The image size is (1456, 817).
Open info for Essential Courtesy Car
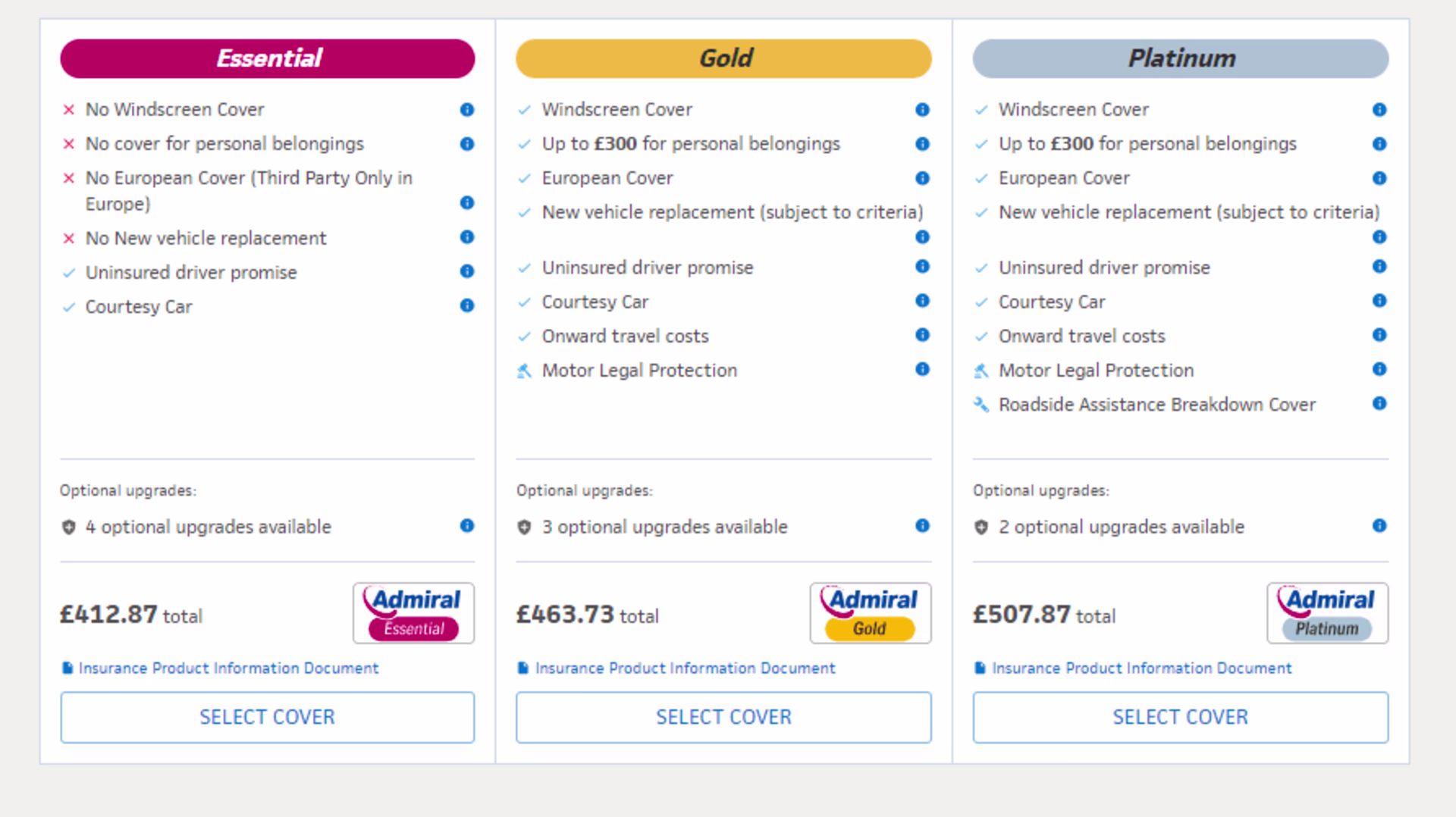(x=467, y=305)
